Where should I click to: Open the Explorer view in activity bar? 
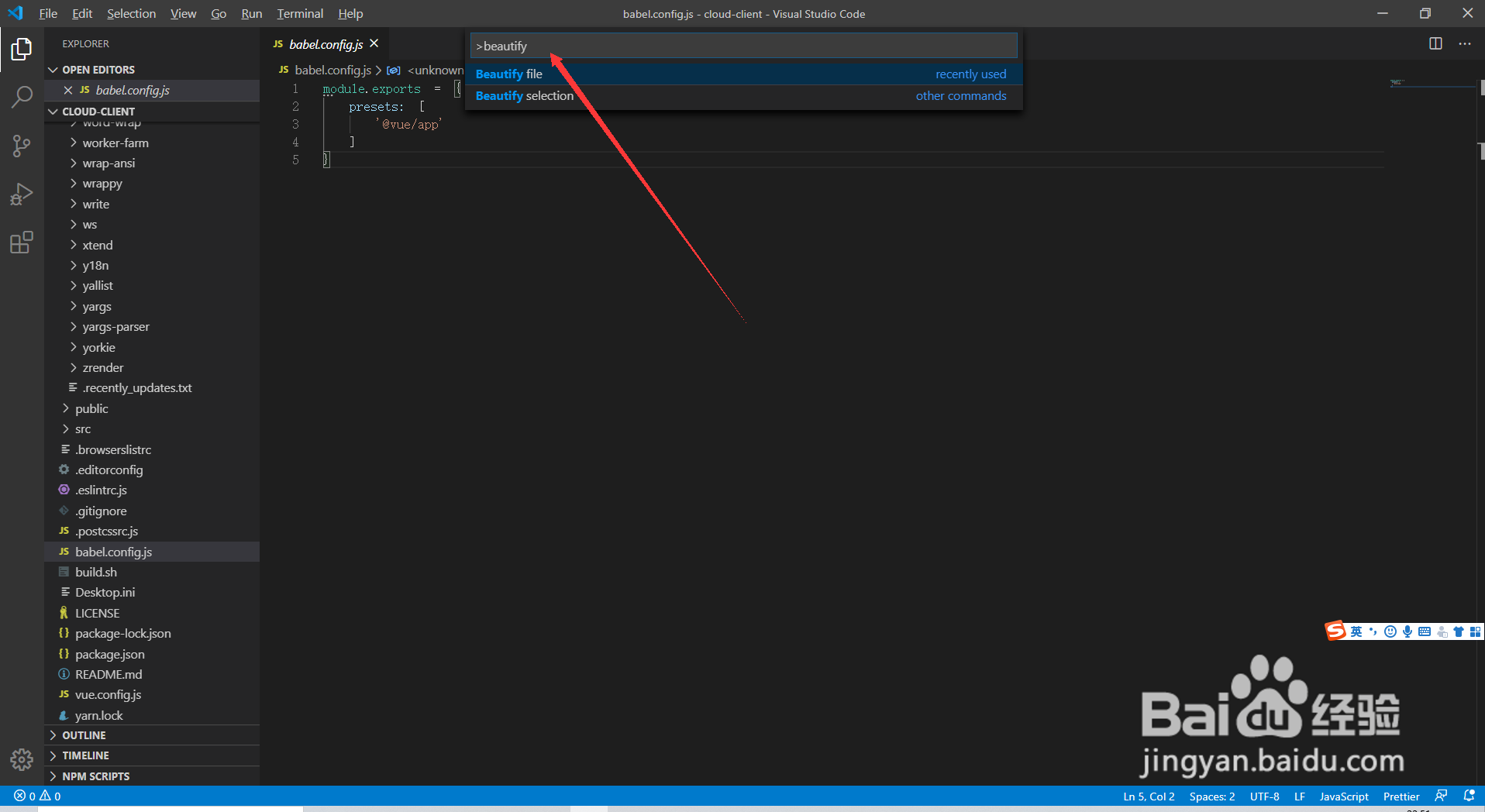(x=22, y=50)
